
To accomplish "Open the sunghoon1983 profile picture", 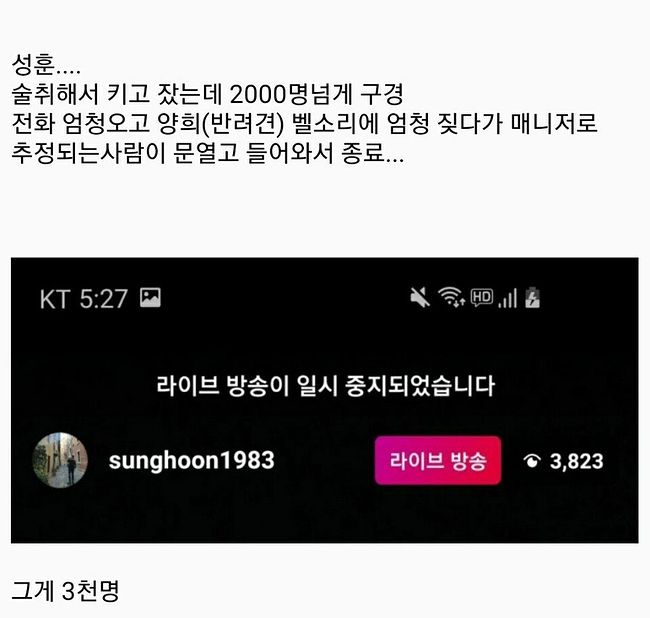I will click(x=60, y=460).
